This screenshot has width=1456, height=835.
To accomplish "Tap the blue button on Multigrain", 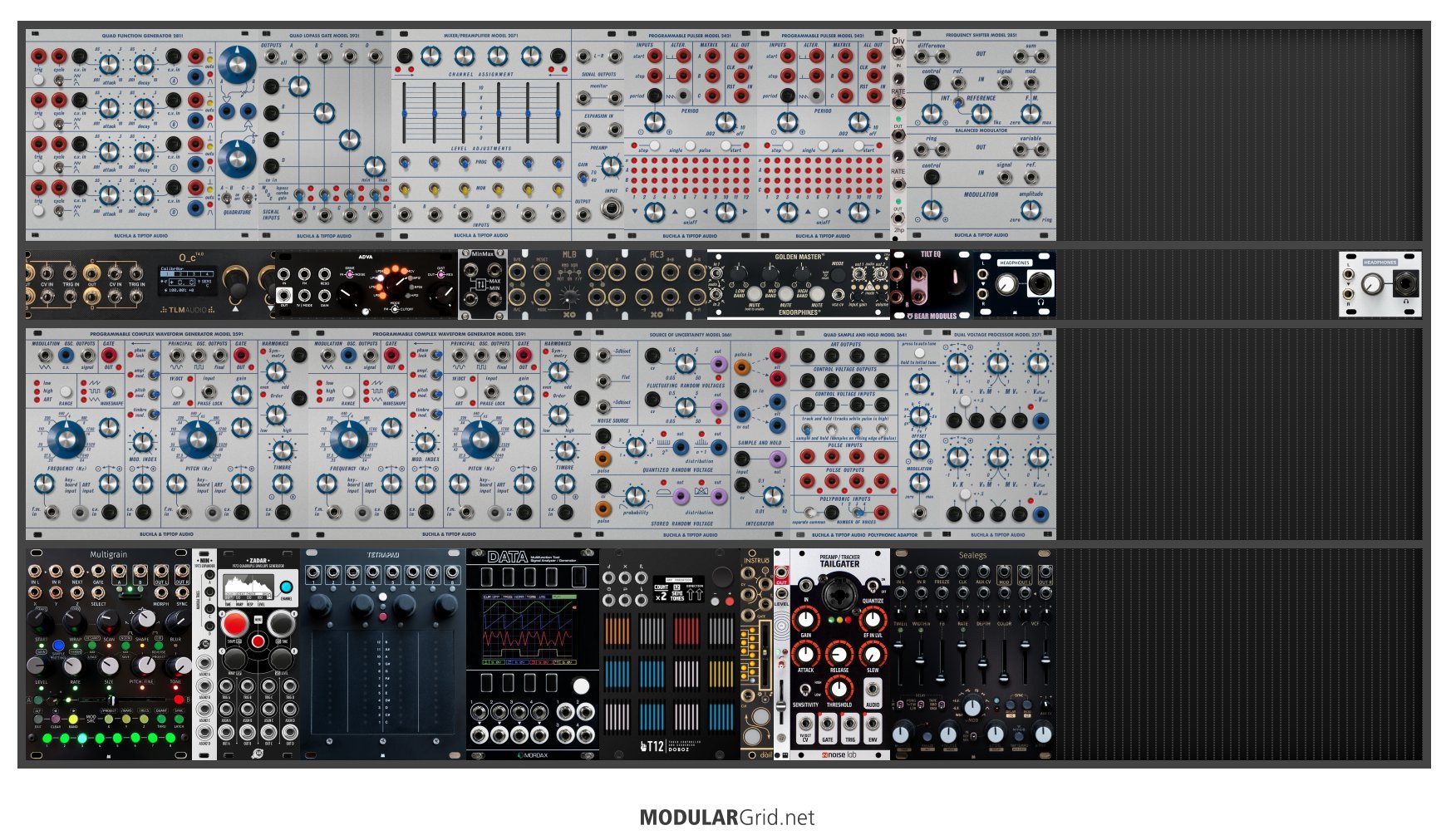I will pos(58,646).
